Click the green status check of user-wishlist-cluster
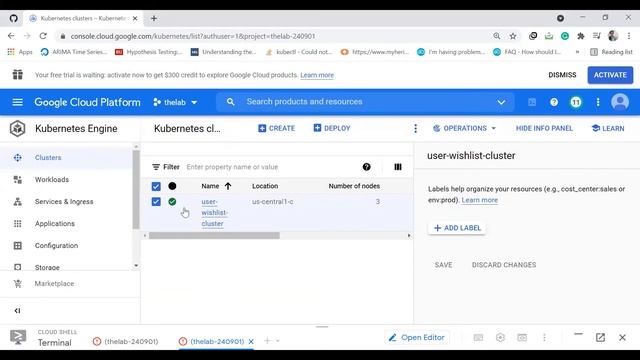The image size is (640, 360). [172, 202]
